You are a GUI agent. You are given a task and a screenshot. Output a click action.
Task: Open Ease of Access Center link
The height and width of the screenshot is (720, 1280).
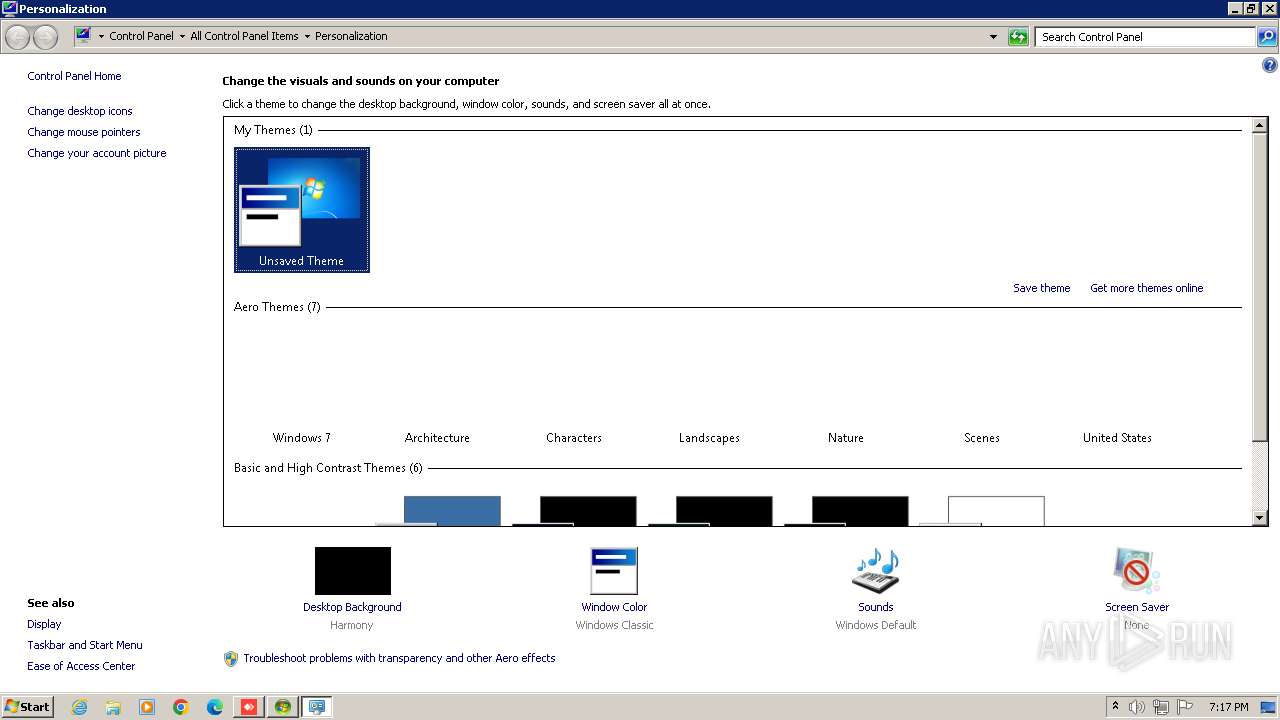[x=81, y=666]
